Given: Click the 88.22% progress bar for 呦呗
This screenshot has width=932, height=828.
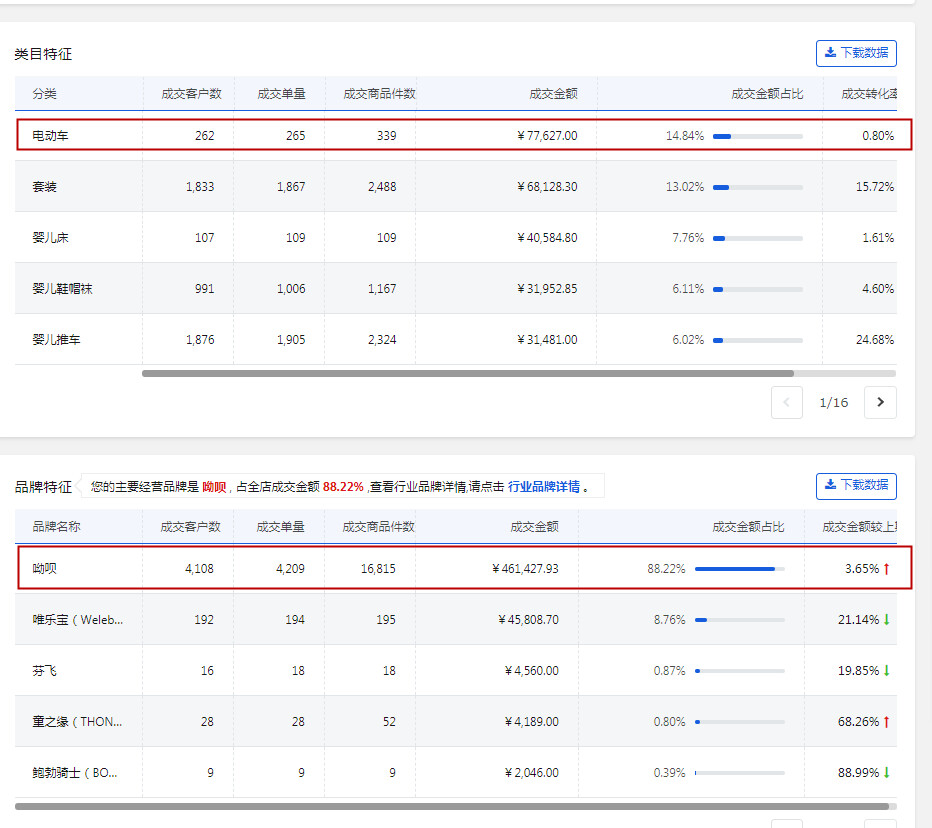Looking at the screenshot, I should point(739,568).
